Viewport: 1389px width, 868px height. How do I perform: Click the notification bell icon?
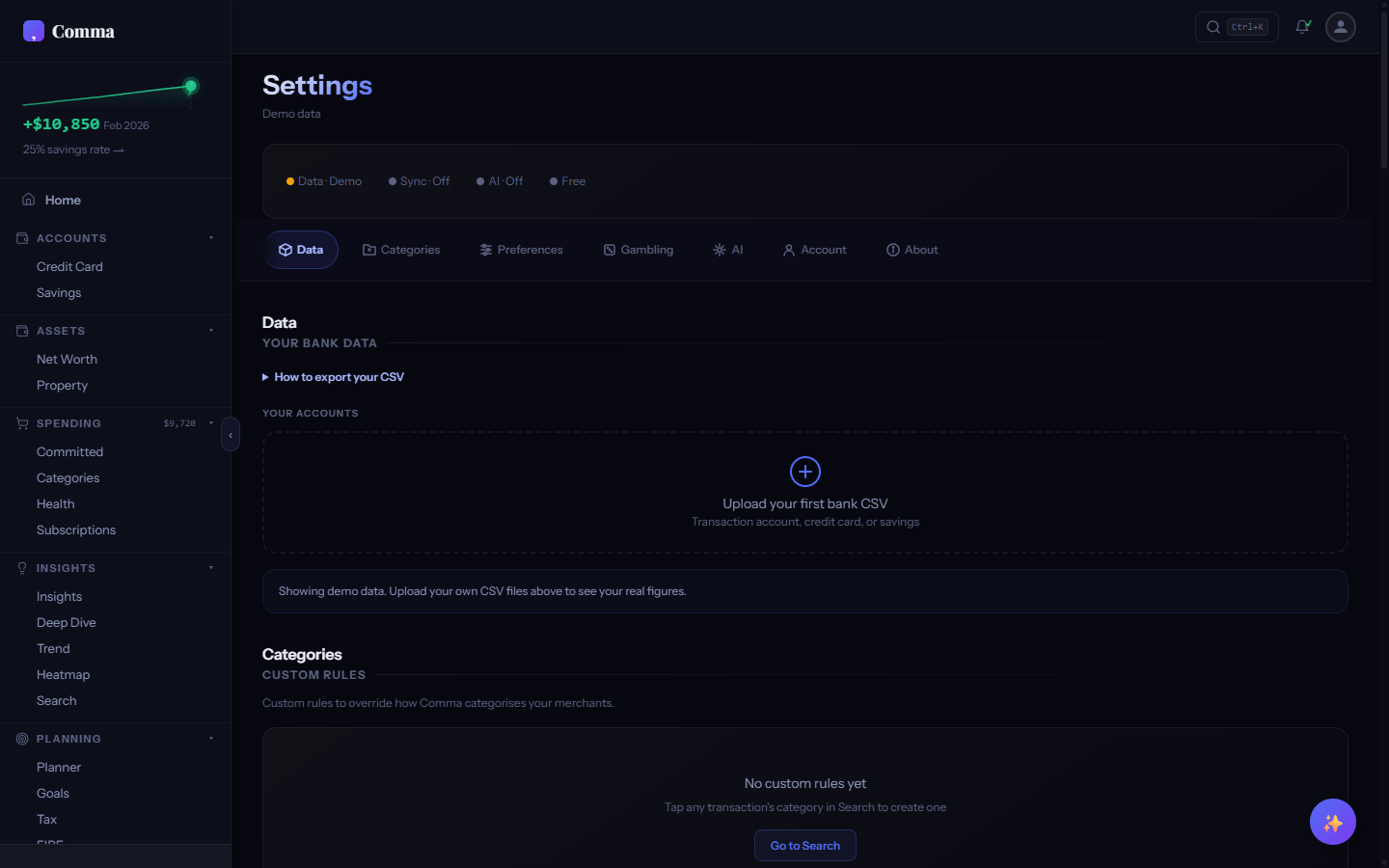[1302, 27]
